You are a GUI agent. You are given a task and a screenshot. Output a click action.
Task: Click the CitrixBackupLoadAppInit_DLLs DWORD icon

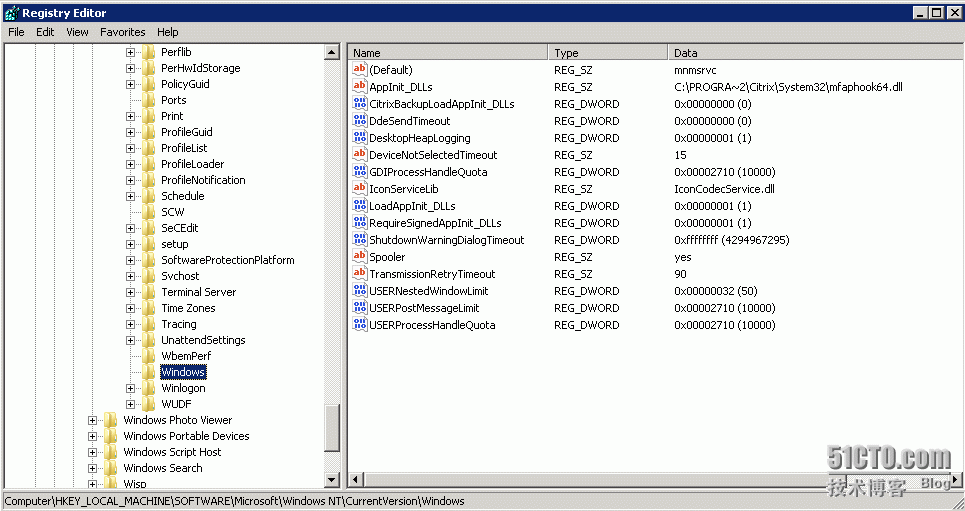pos(359,103)
